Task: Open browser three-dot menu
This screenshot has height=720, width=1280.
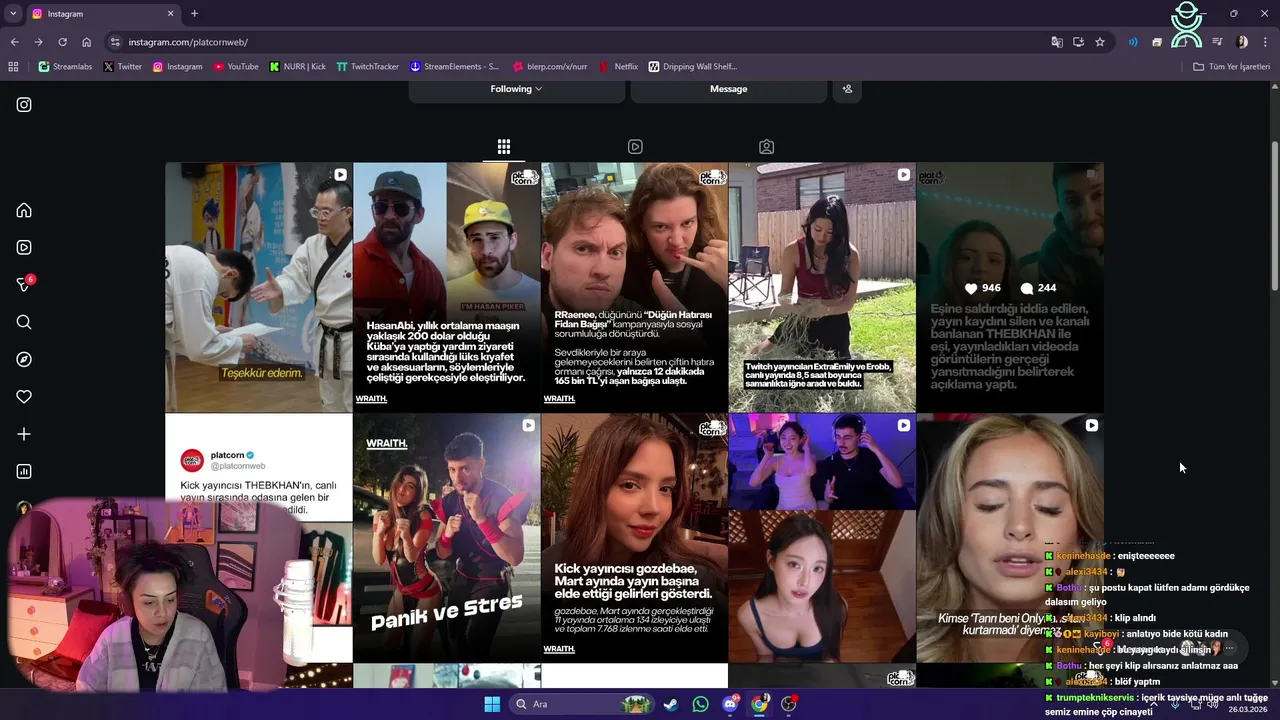Action: pos(1266,42)
